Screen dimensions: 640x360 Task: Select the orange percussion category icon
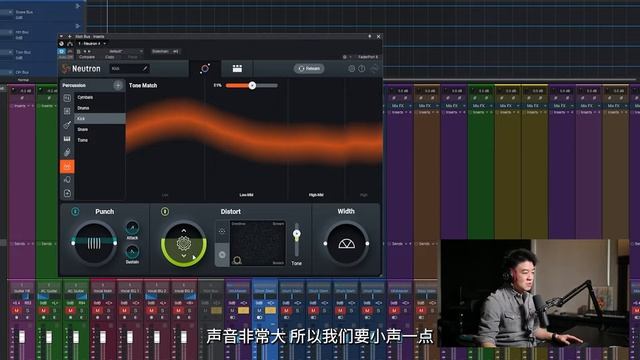67,166
